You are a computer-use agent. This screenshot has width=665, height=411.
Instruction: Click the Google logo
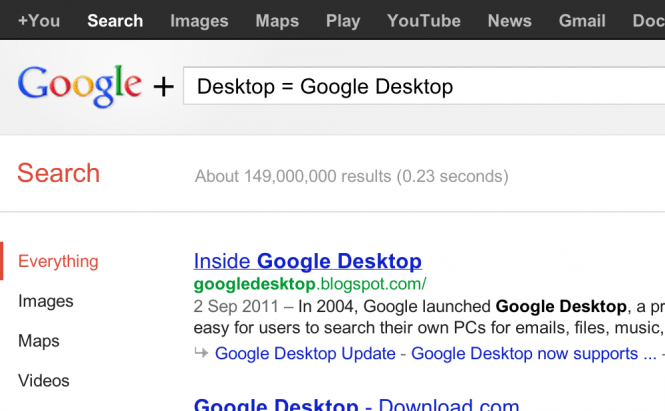[79, 85]
